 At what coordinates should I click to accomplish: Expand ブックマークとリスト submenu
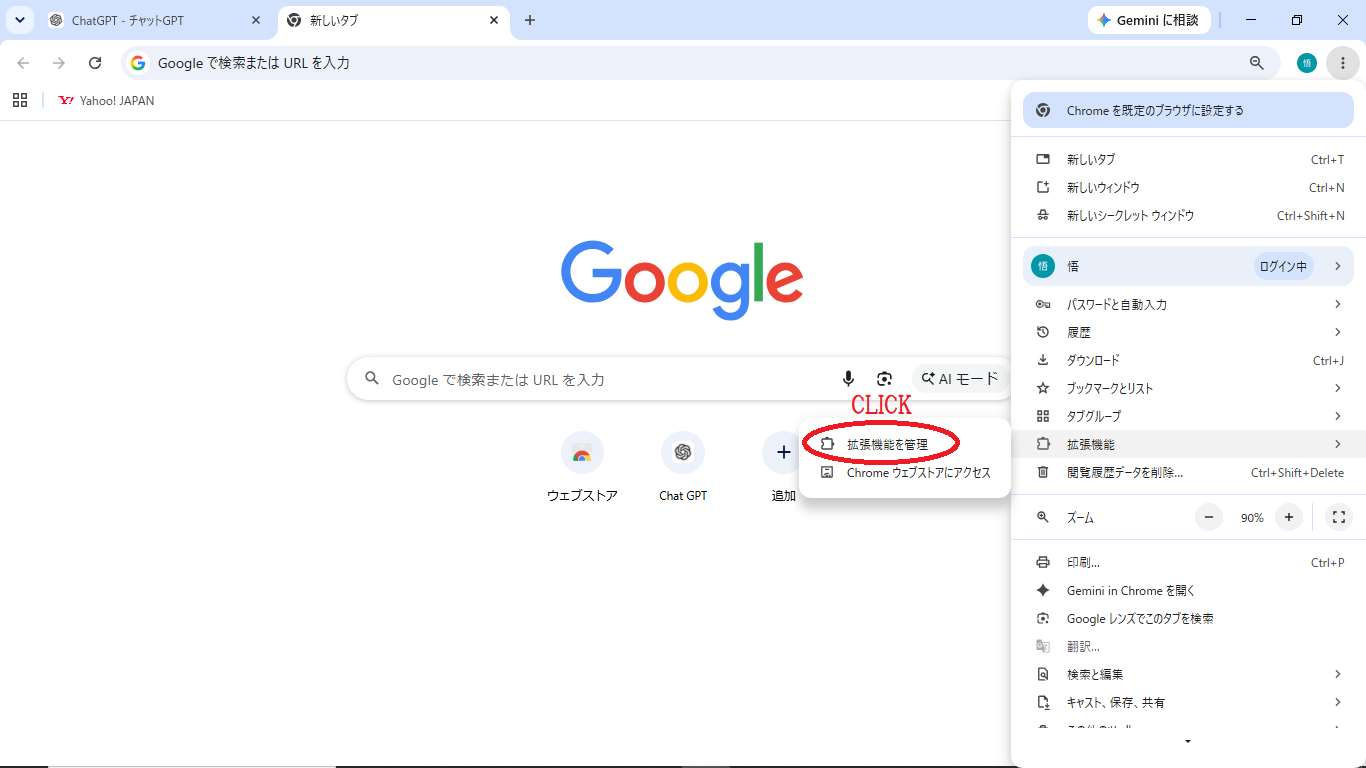point(1188,388)
